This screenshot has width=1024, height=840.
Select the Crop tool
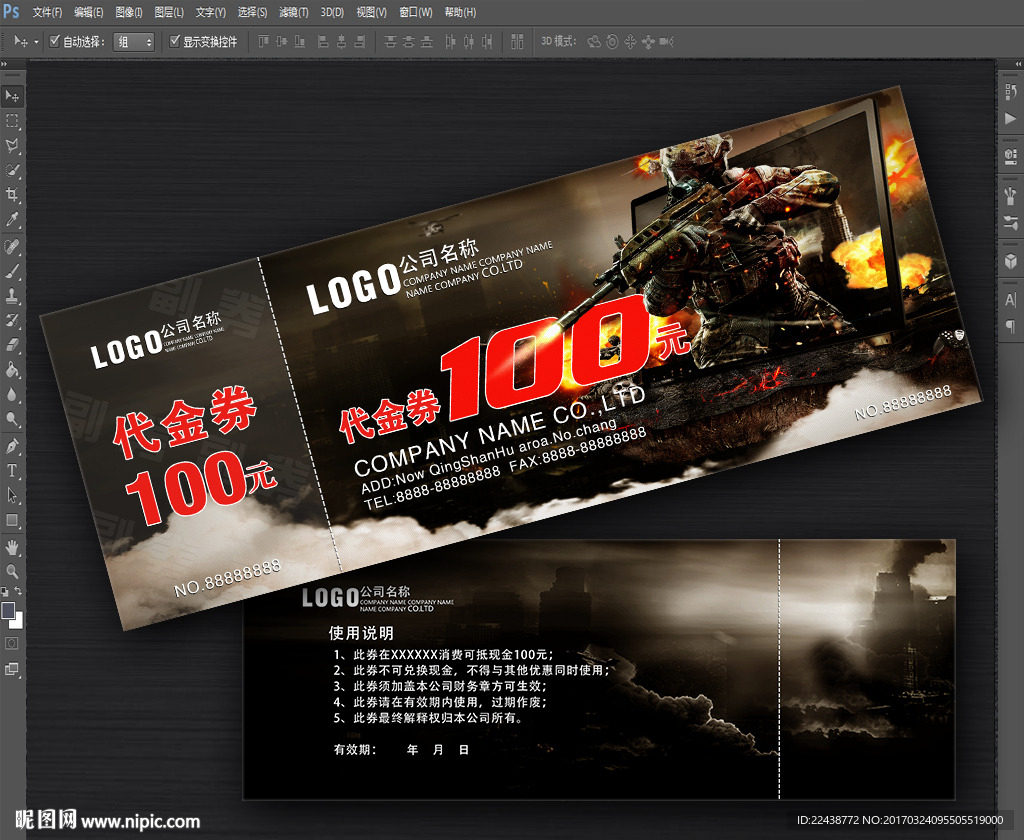click(12, 195)
